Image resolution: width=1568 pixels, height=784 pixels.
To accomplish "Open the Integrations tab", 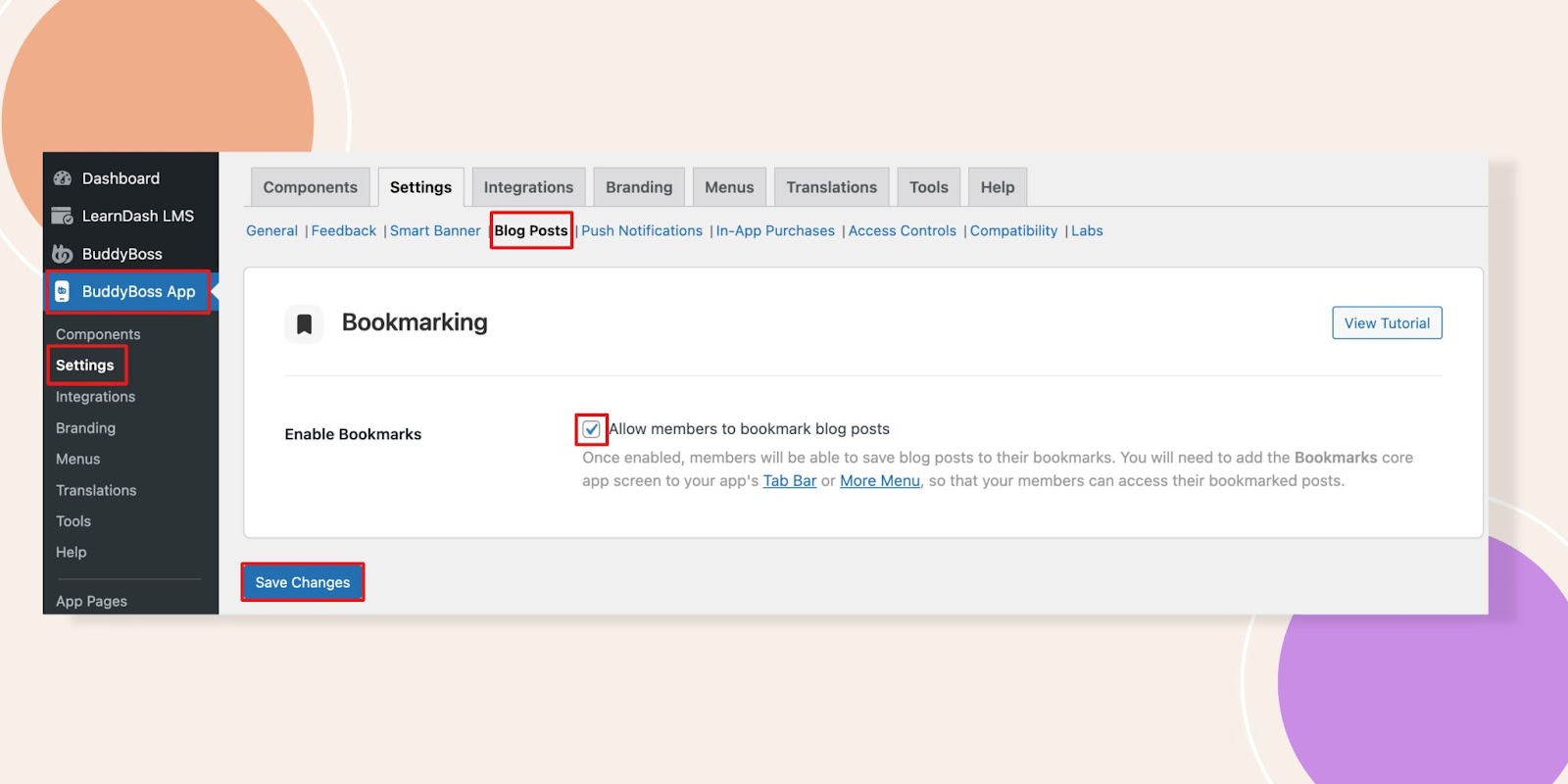I will tap(528, 187).
